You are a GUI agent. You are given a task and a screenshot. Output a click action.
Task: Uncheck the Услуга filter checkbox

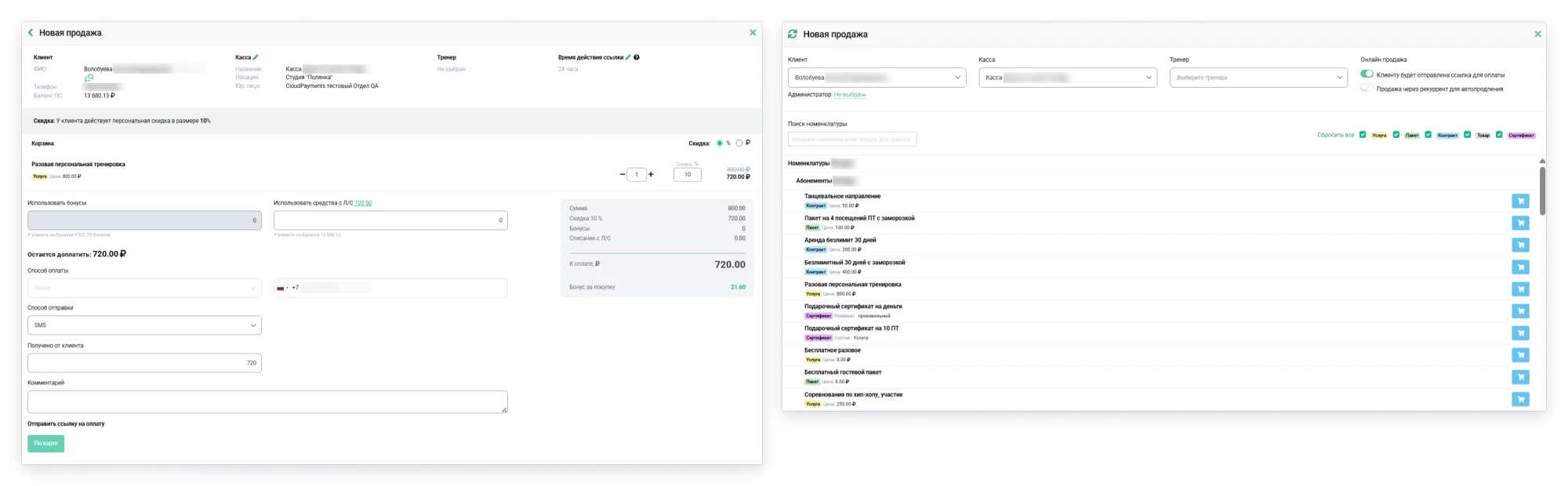[1363, 135]
